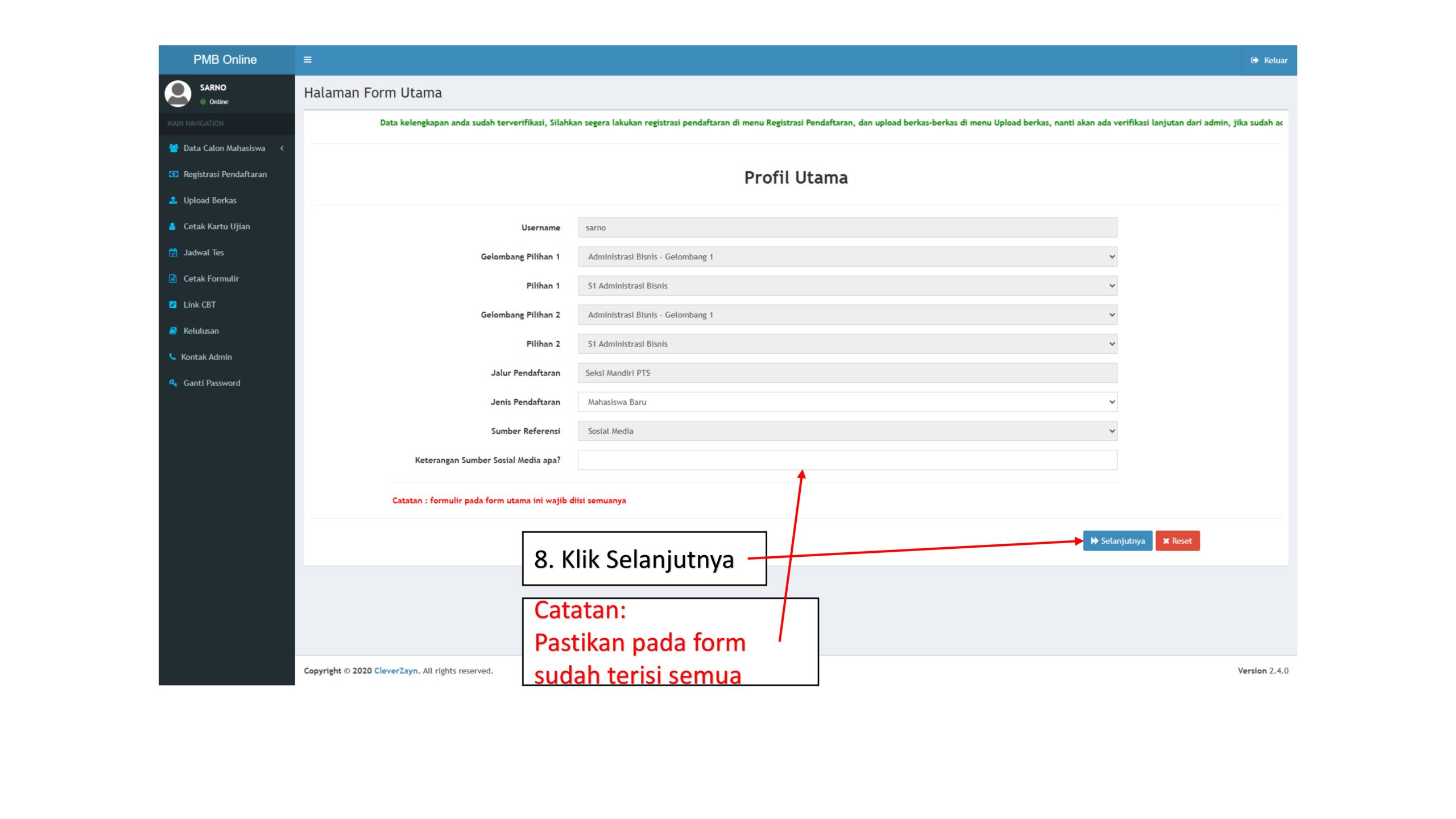Click the Link CBT edit icon
The height and width of the screenshot is (819, 1456).
(173, 305)
